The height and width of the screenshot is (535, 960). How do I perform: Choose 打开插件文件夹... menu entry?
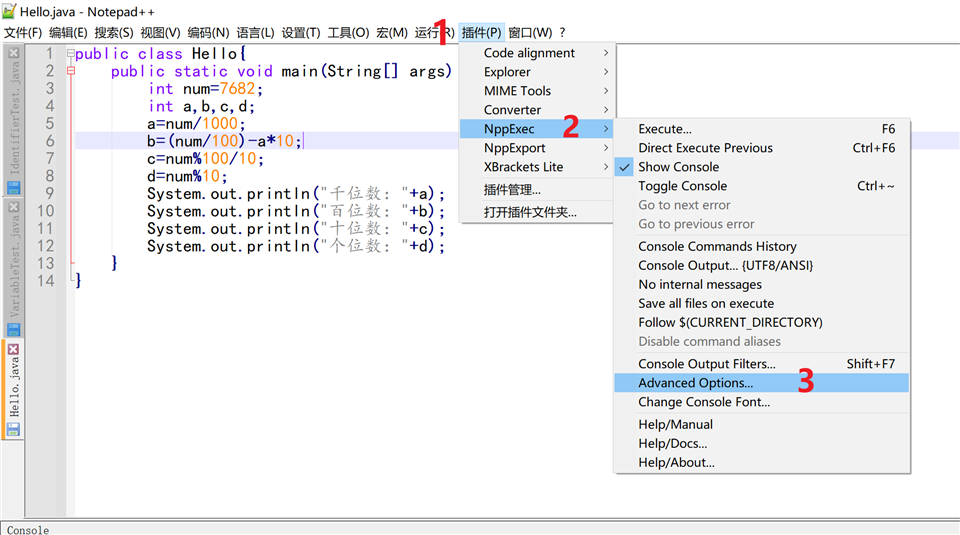coord(537,212)
